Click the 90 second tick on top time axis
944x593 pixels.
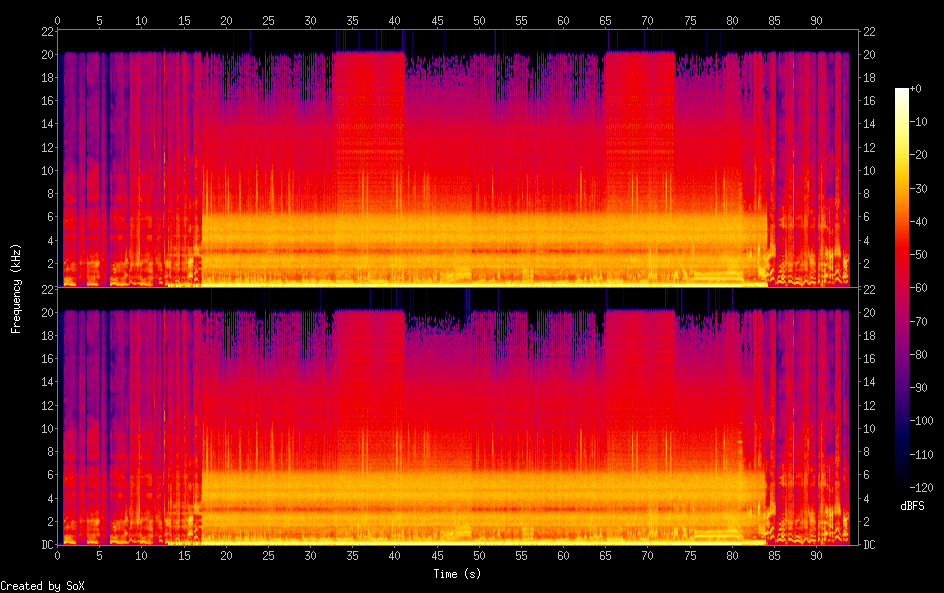click(x=816, y=18)
